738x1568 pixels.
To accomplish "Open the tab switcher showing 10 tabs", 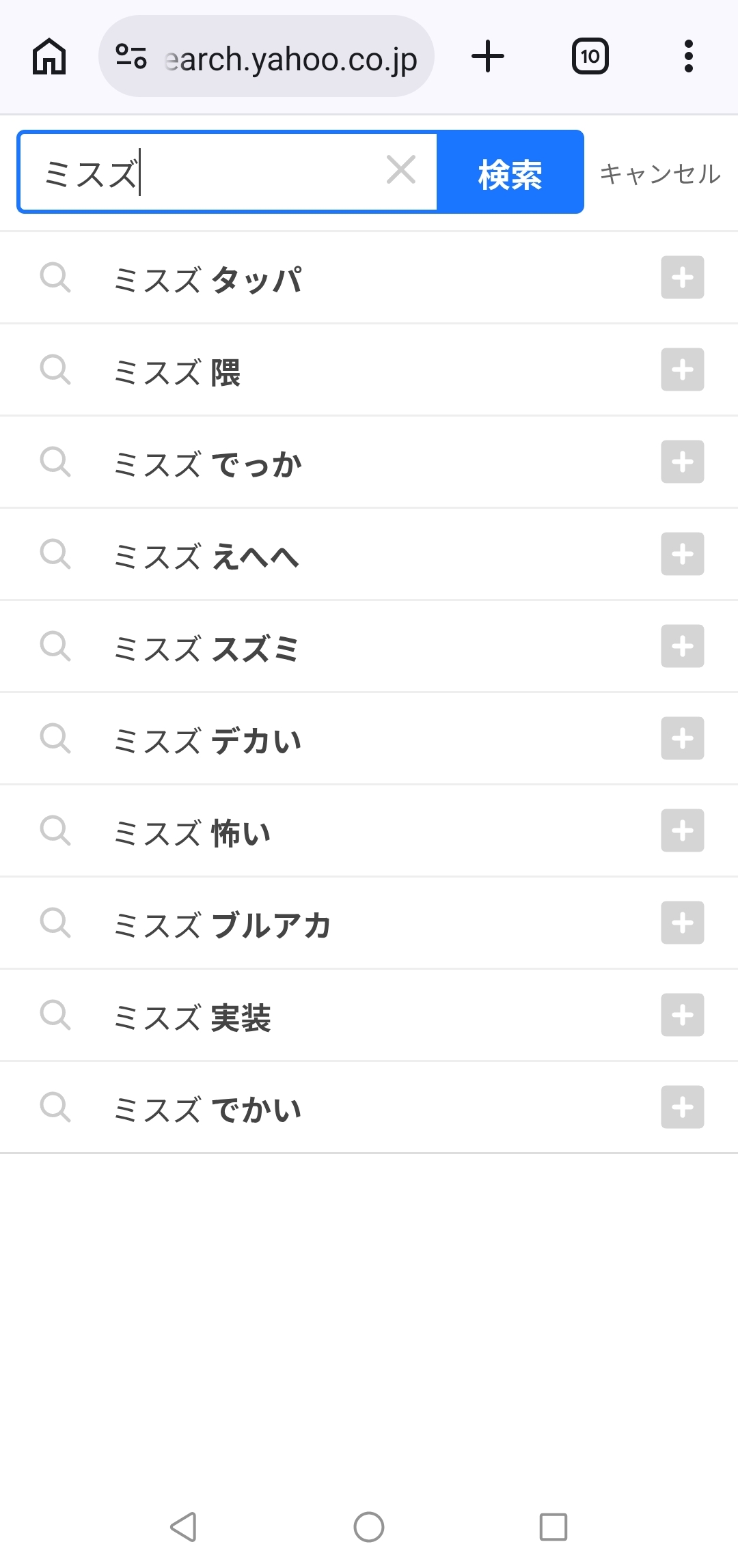I will 590,57.
